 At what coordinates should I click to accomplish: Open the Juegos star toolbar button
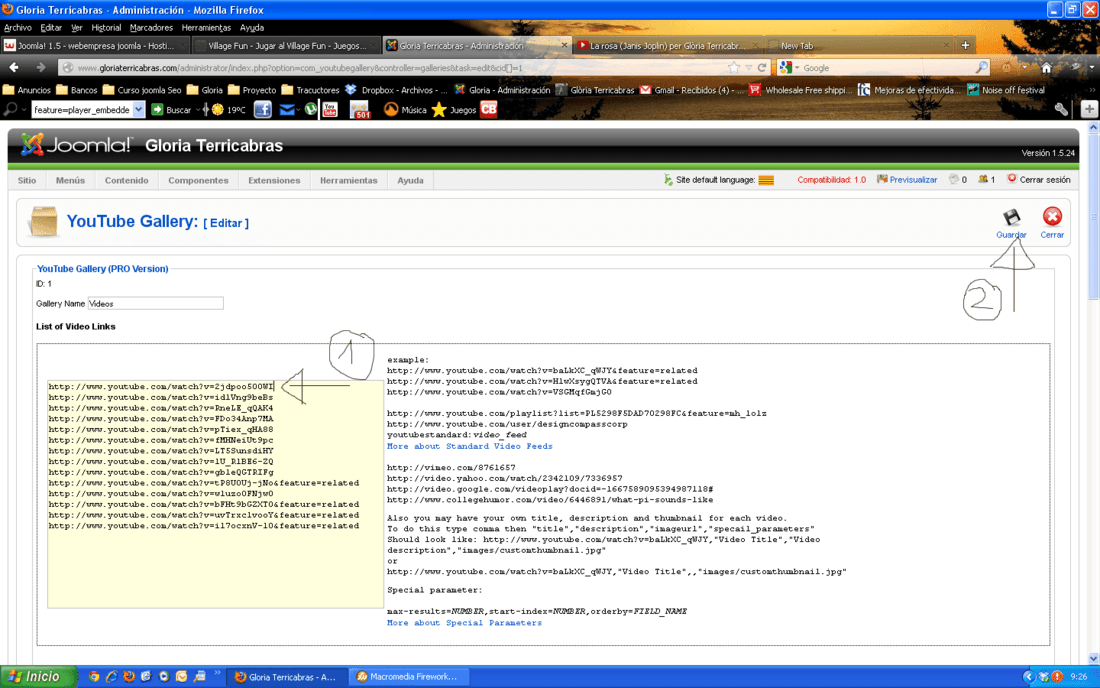click(454, 109)
